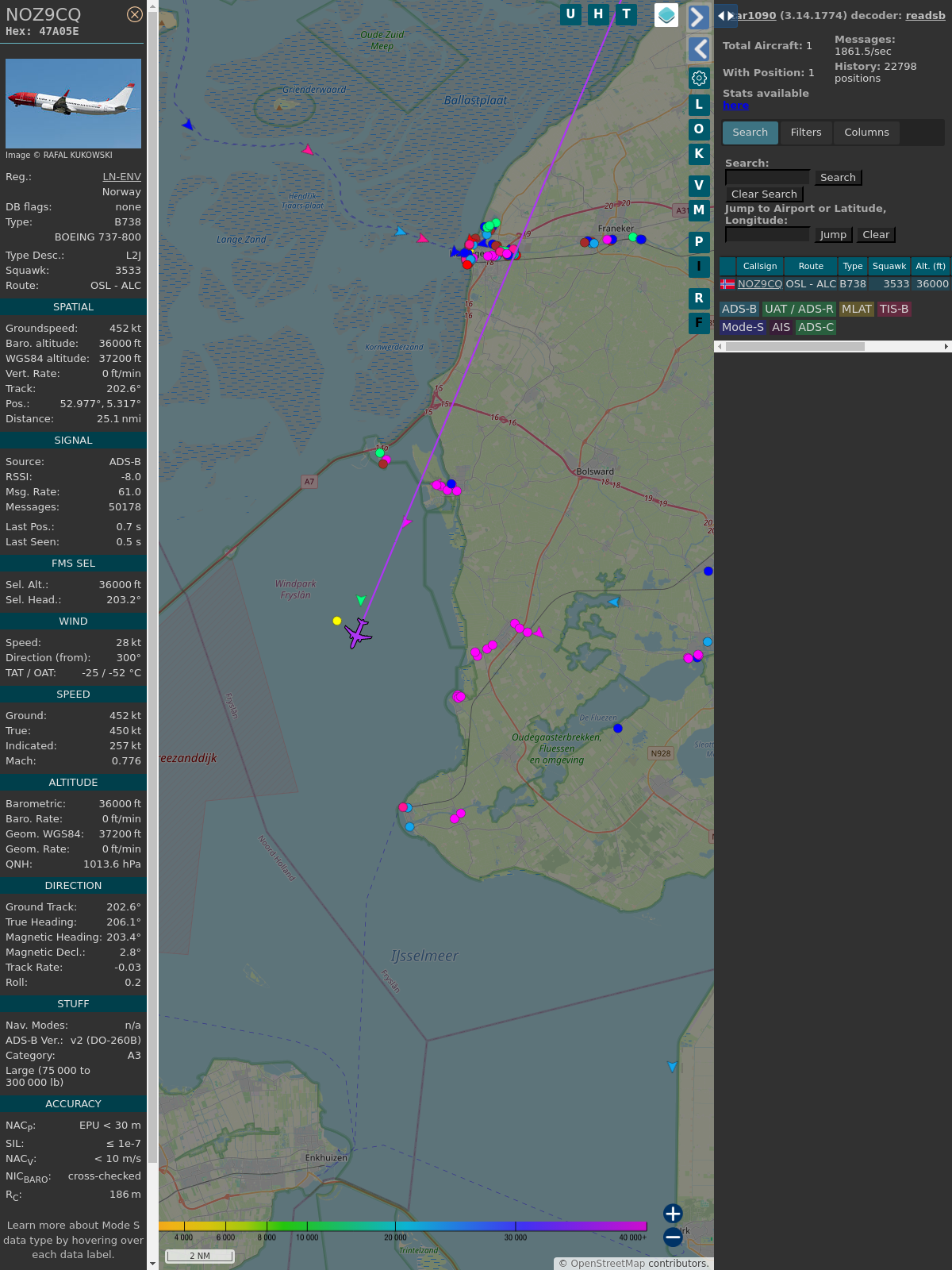Screen dimensions: 952x1270
Task: Open the settings gear icon
Action: pos(699,78)
